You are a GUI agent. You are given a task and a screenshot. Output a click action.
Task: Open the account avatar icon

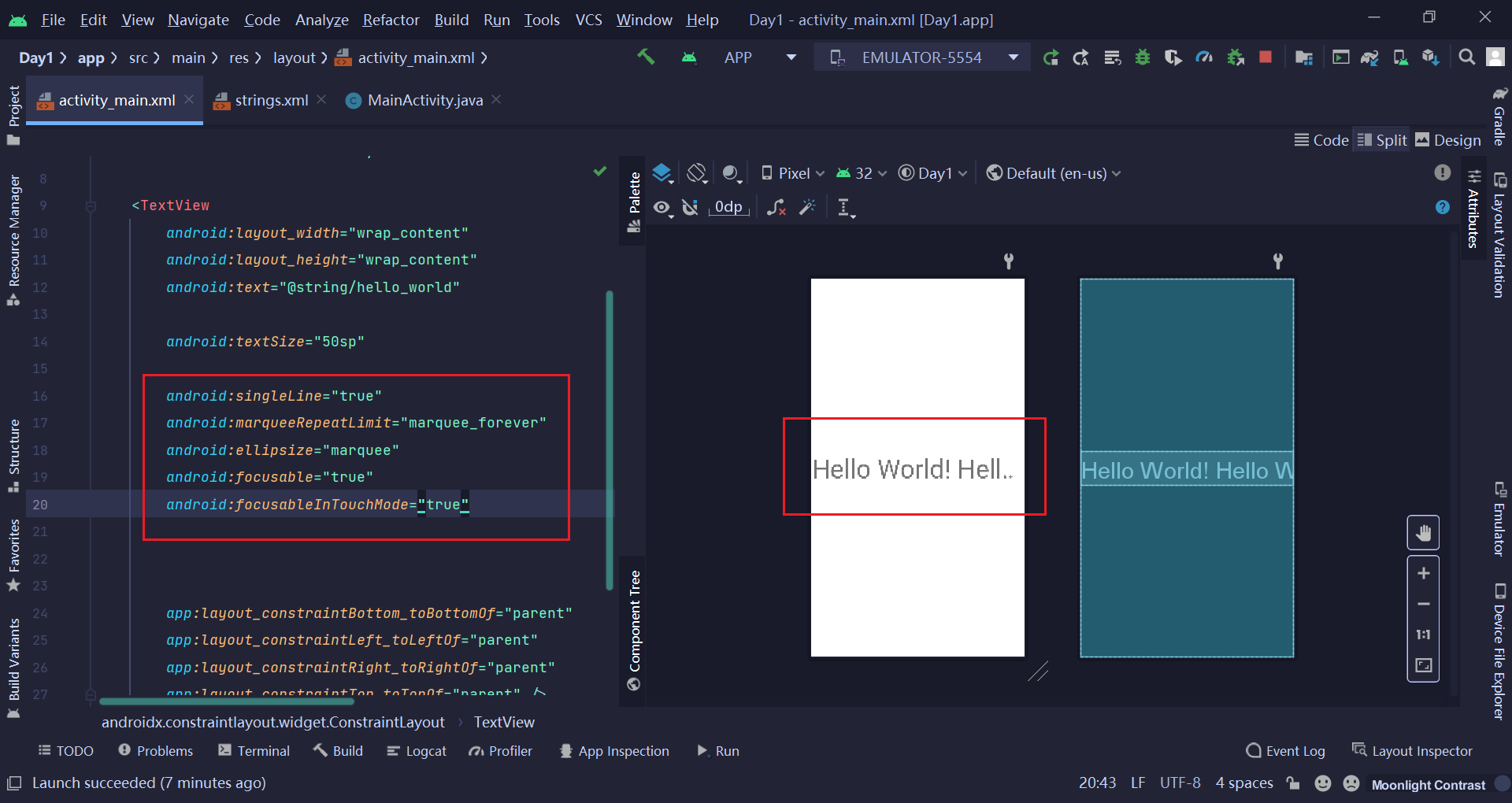pos(1495,57)
